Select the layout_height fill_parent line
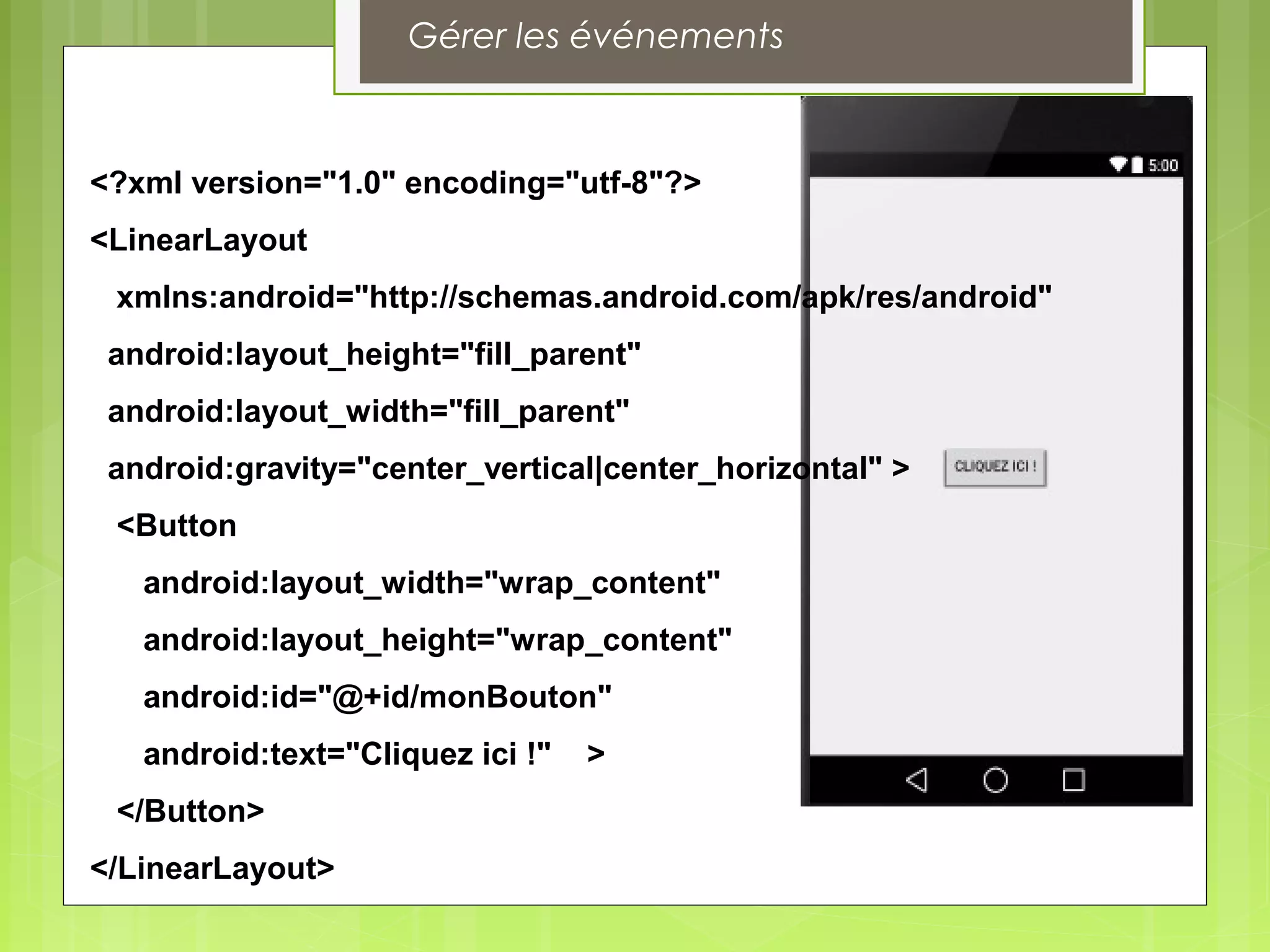Image resolution: width=1270 pixels, height=952 pixels. click(x=374, y=355)
